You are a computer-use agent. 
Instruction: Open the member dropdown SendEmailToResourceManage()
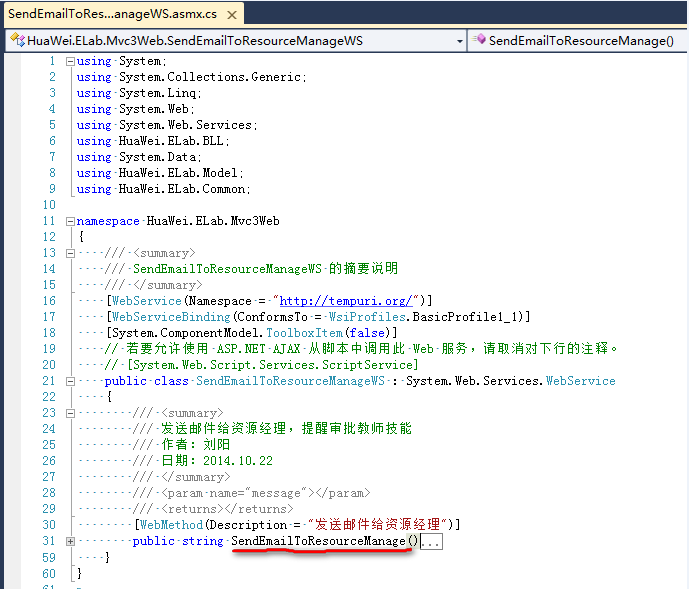click(577, 41)
